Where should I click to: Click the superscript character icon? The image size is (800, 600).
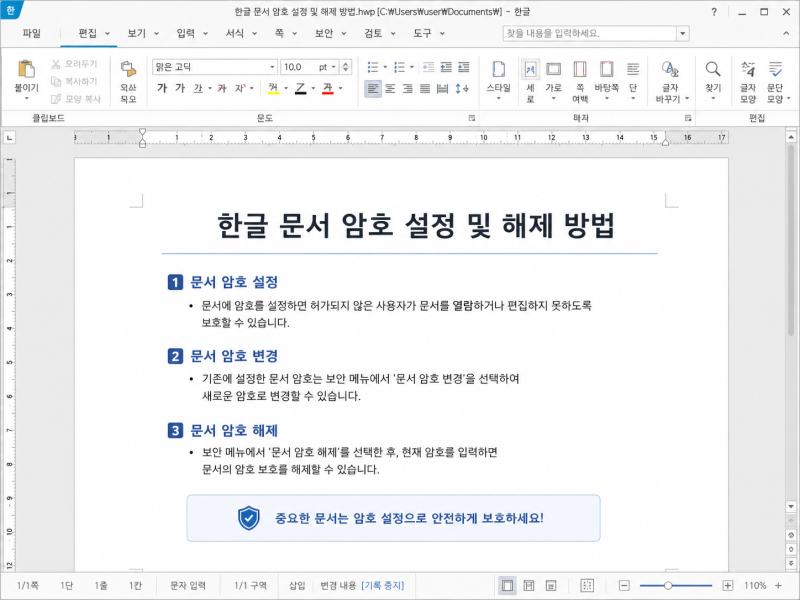[x=240, y=88]
